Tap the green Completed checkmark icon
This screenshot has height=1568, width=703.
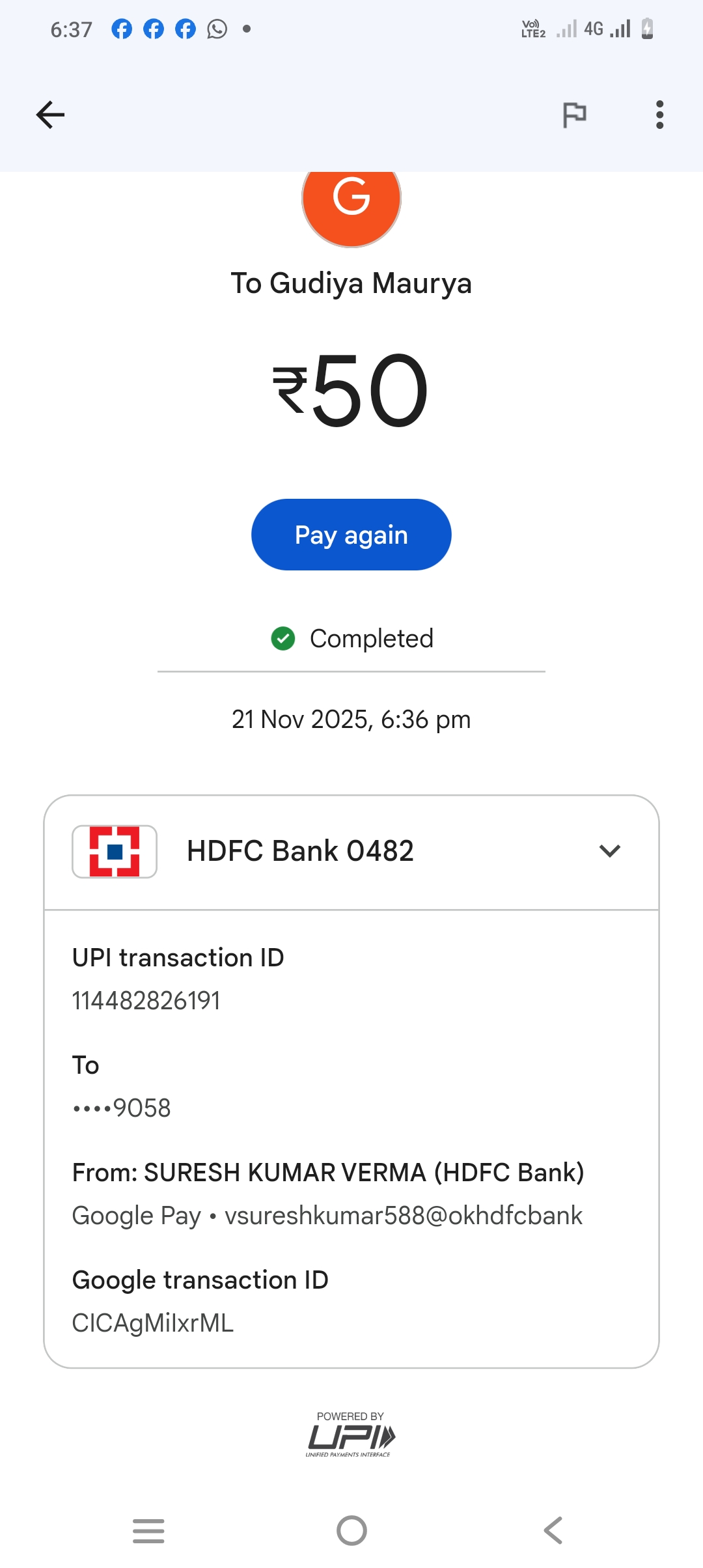pyautogui.click(x=283, y=639)
